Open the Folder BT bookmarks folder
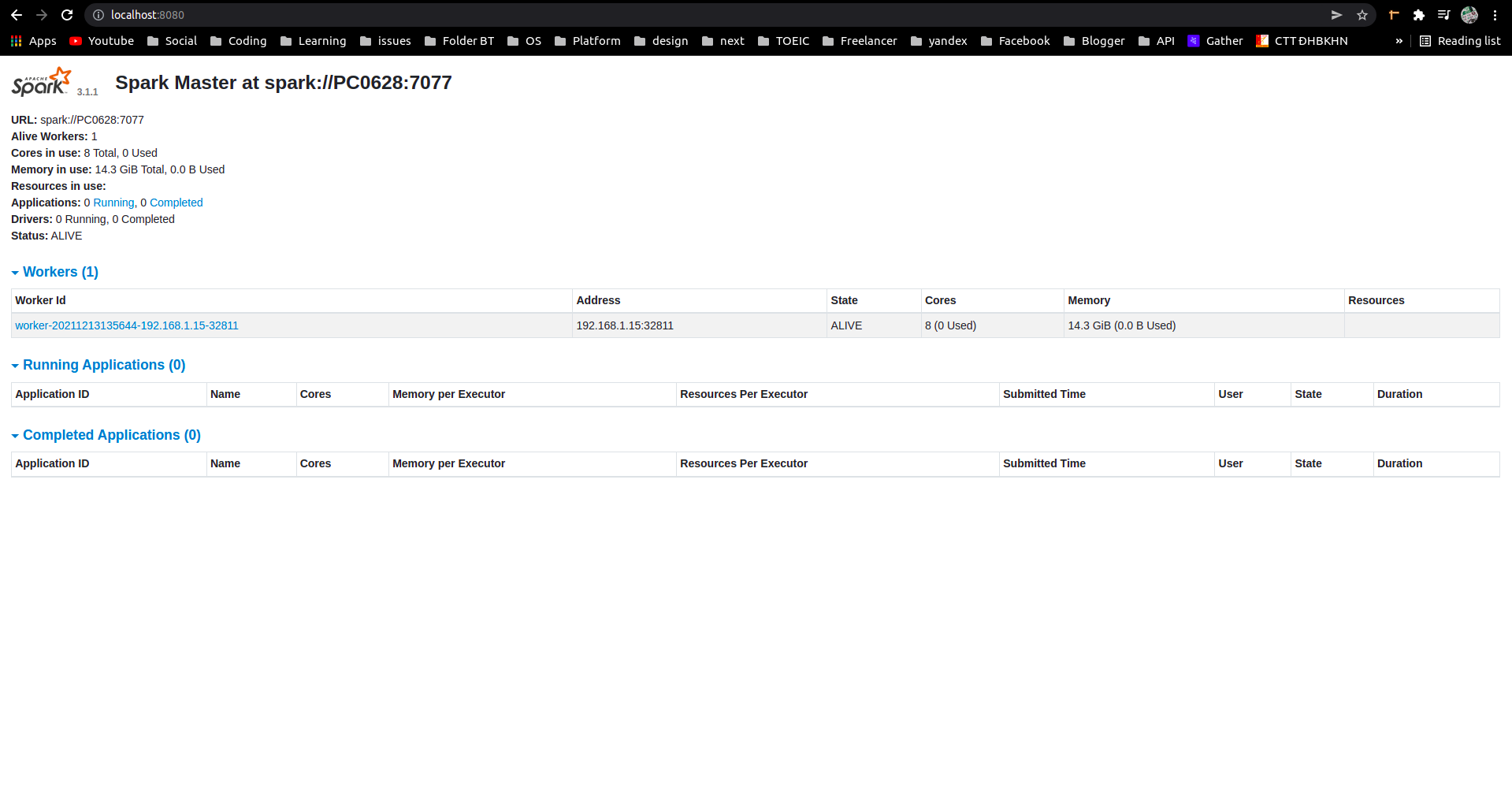1512x803 pixels. pyautogui.click(x=459, y=41)
